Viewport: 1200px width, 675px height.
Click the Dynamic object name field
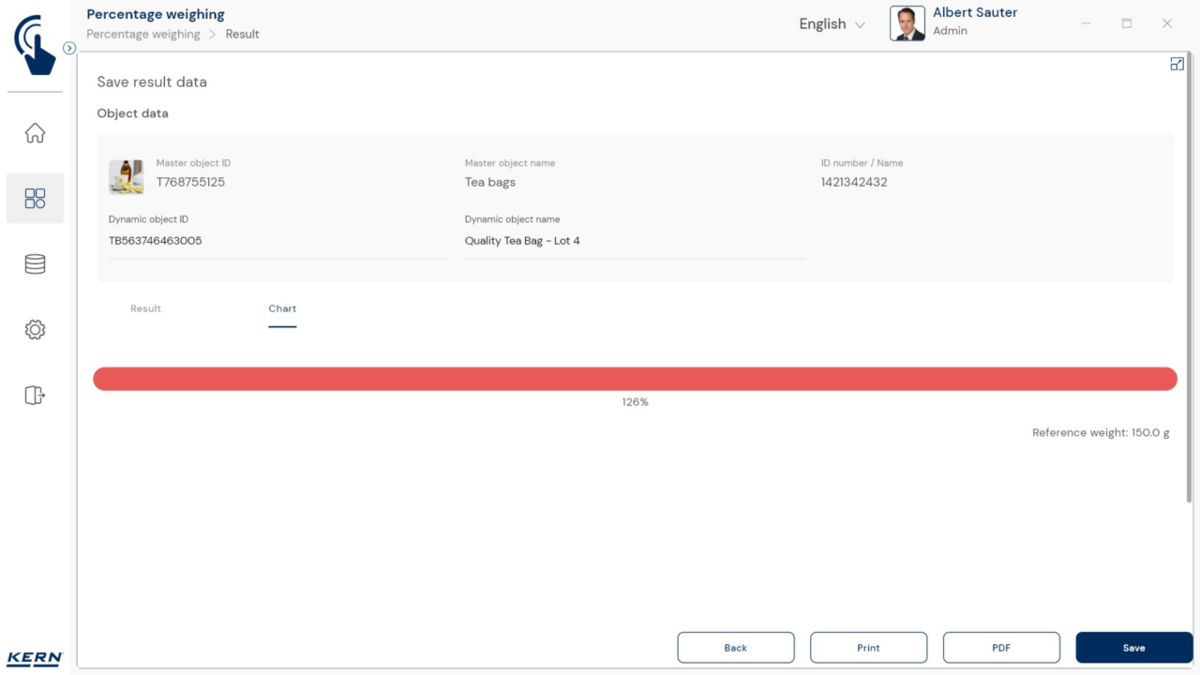point(634,241)
